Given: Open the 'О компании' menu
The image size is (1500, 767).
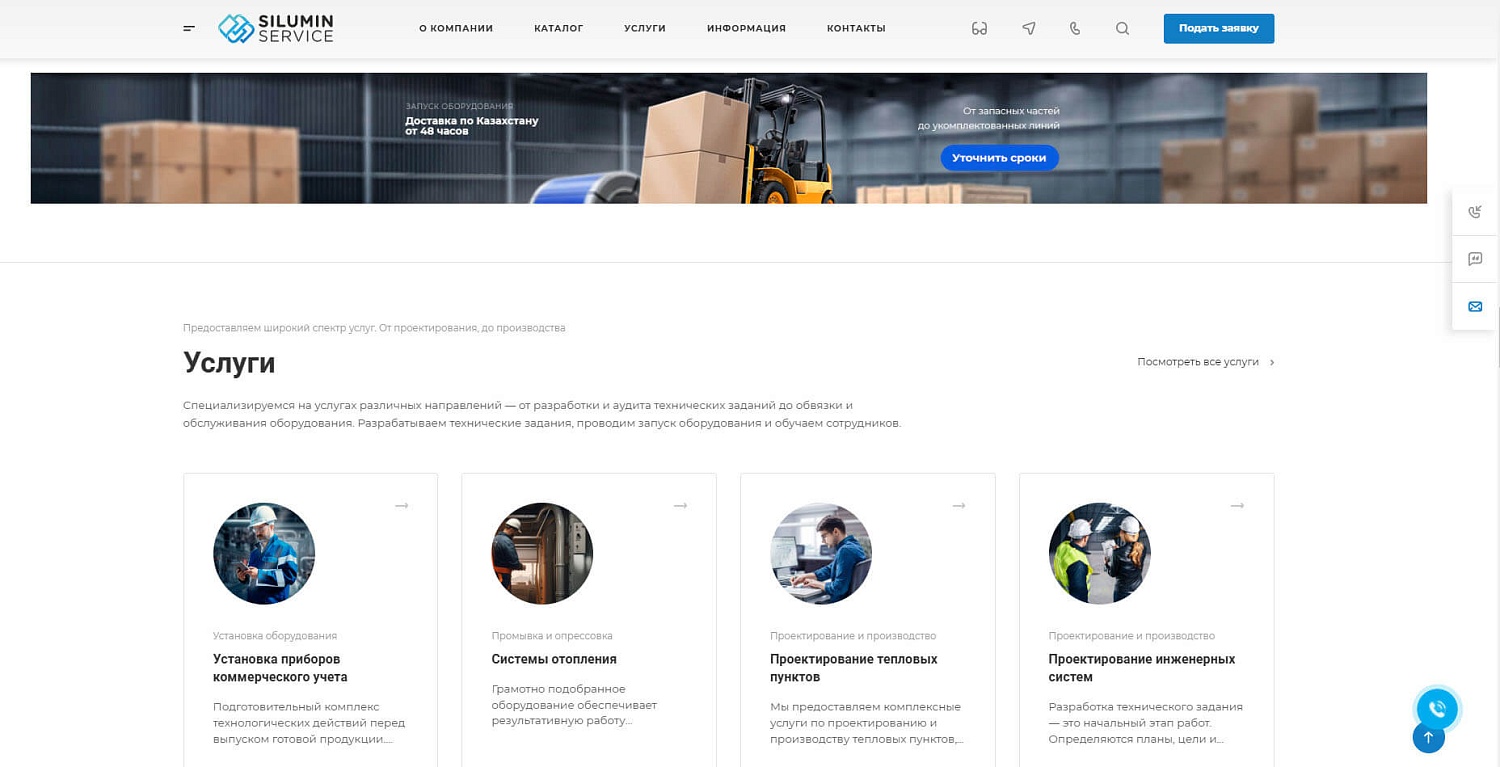Looking at the screenshot, I should pos(456,29).
